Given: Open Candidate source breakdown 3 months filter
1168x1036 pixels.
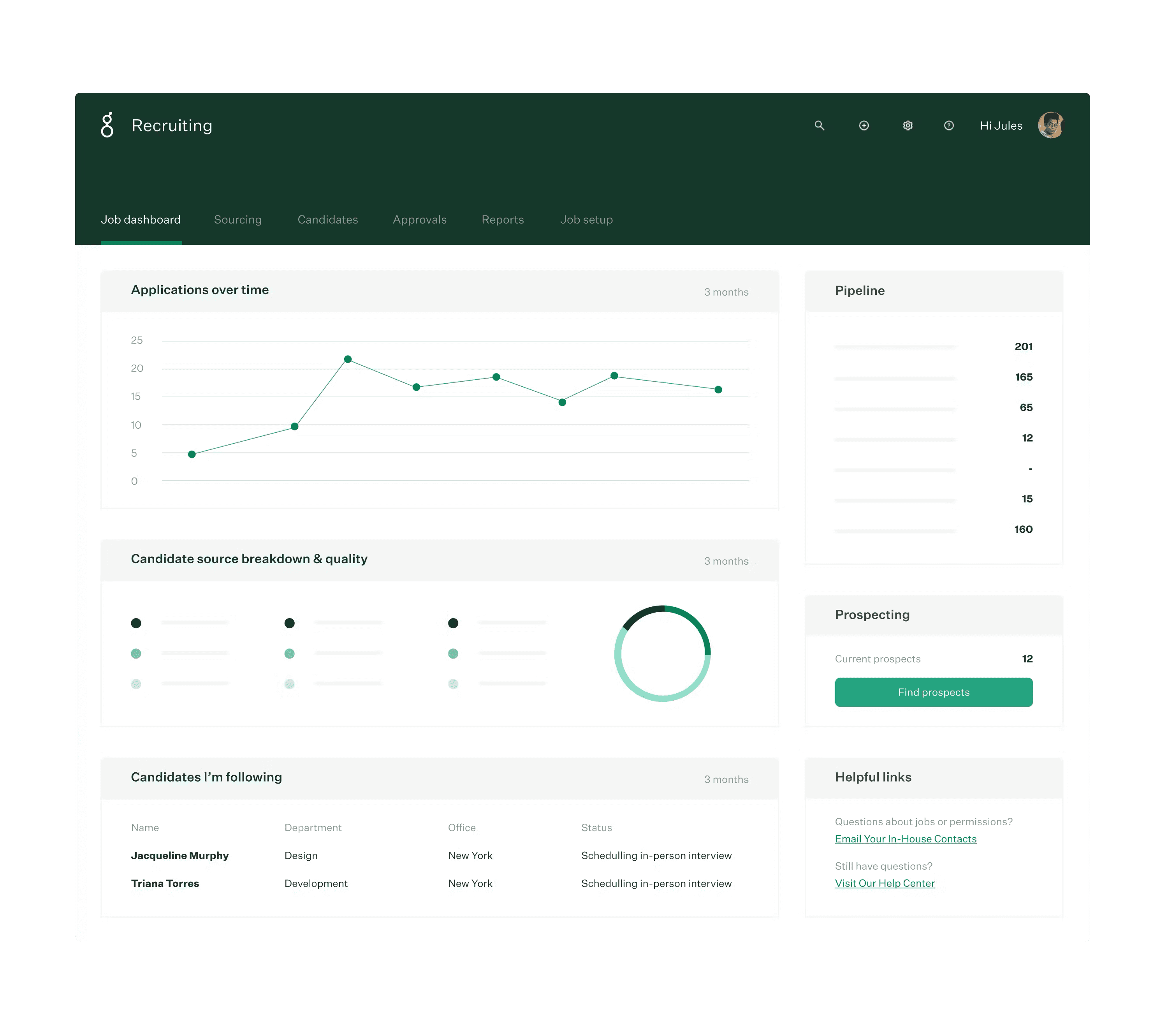Looking at the screenshot, I should 726,561.
